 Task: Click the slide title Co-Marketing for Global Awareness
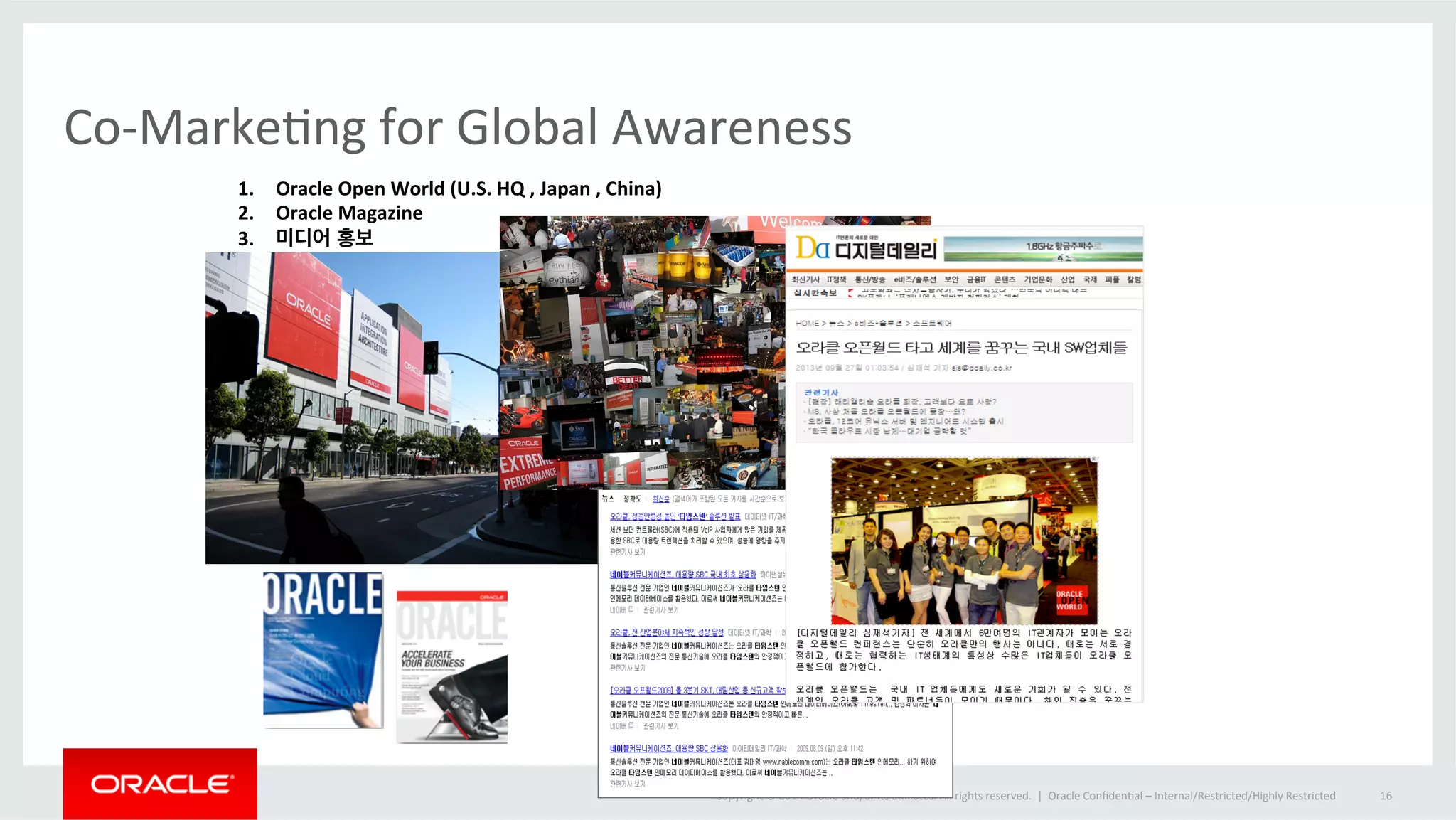(x=458, y=128)
